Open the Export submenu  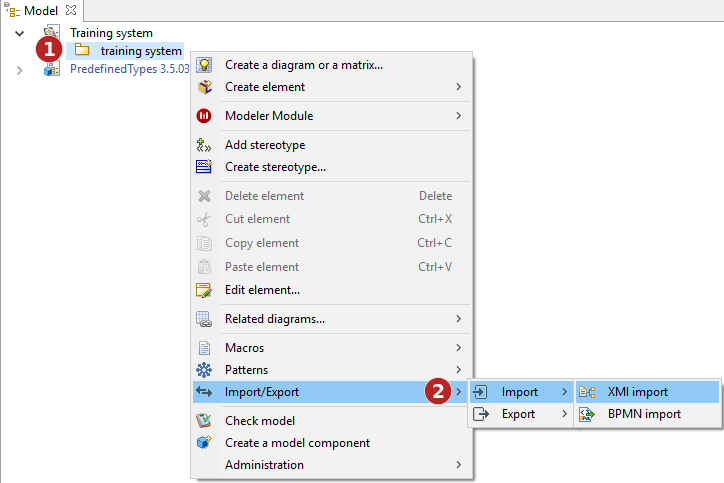click(x=518, y=414)
